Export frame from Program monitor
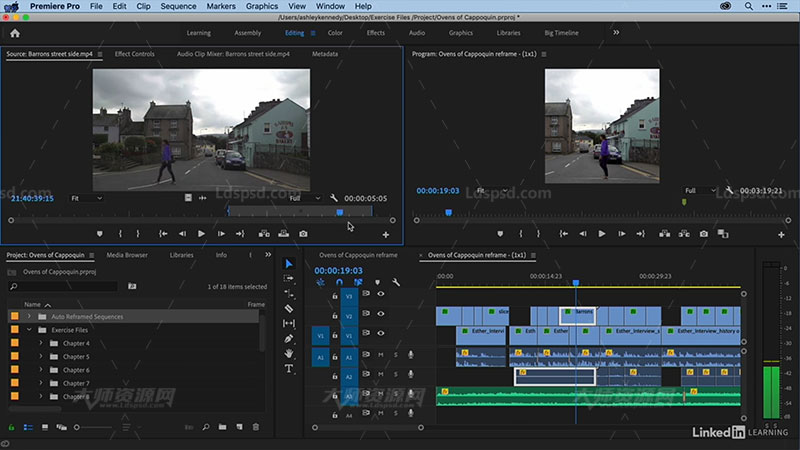This screenshot has width=800, height=450. coord(704,234)
